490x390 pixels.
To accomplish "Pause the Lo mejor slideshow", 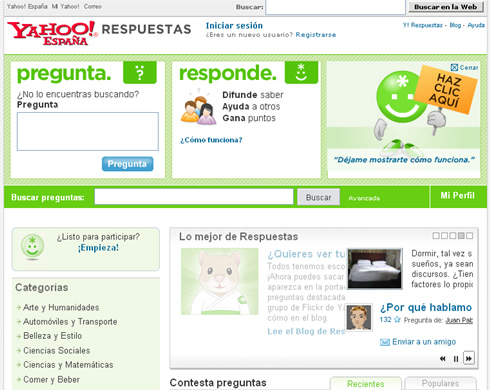I will [456, 359].
